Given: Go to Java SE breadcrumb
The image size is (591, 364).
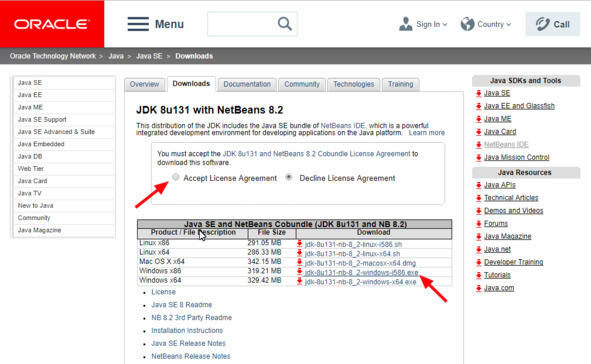Looking at the screenshot, I should coord(149,56).
